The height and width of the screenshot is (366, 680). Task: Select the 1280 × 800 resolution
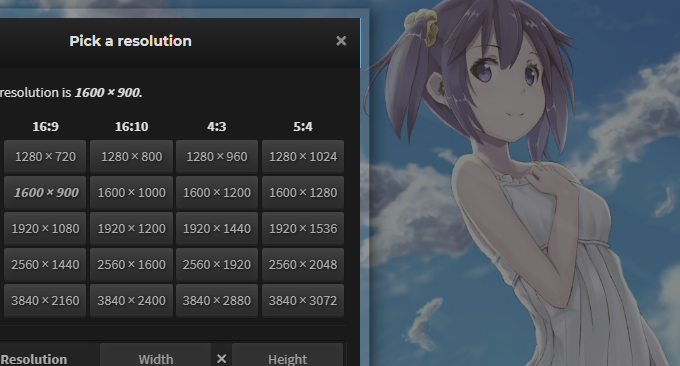[131, 157]
